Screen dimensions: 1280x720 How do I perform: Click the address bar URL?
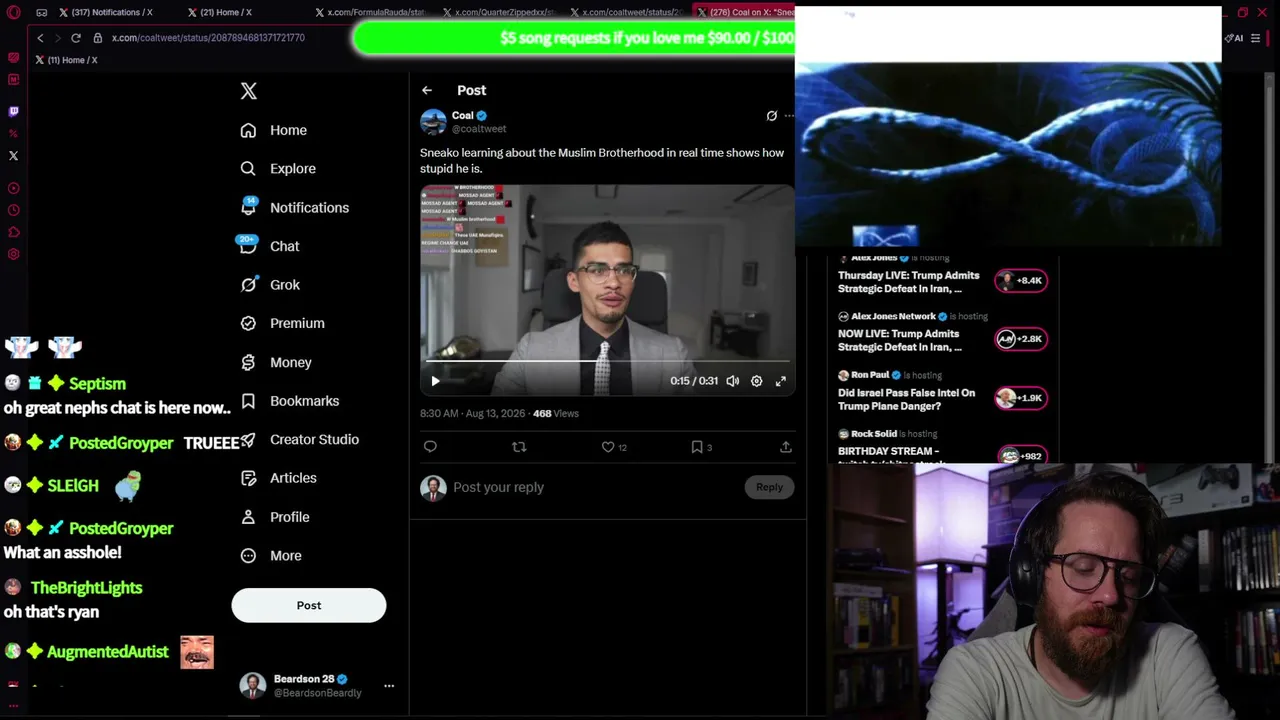tap(208, 38)
